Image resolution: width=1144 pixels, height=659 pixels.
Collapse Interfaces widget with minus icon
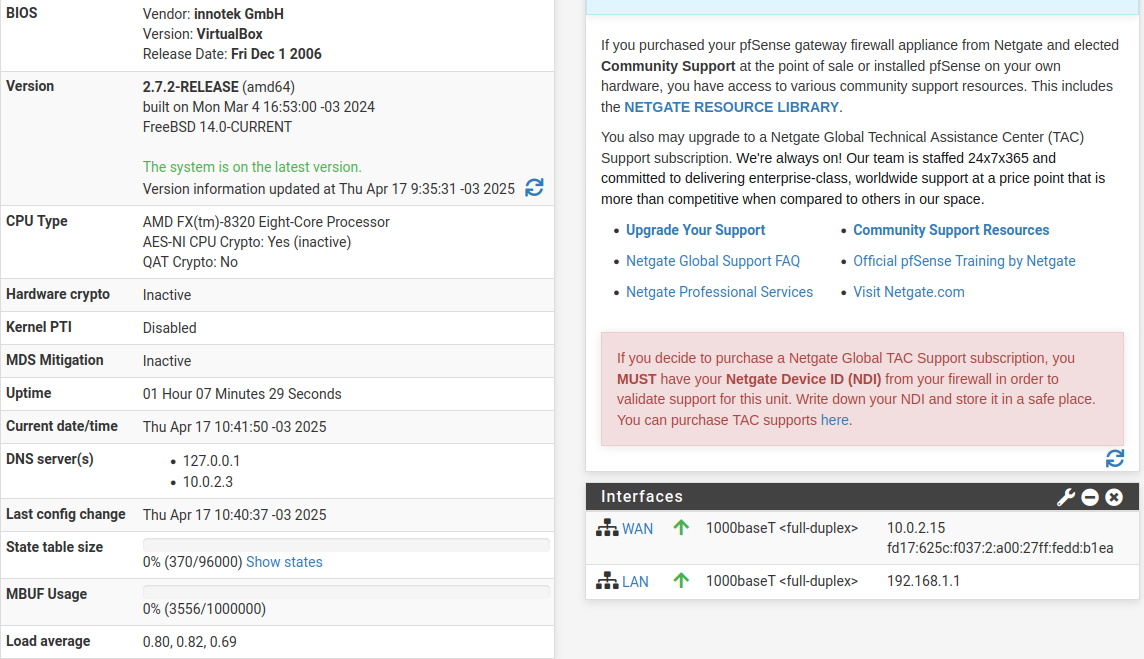click(x=1090, y=497)
